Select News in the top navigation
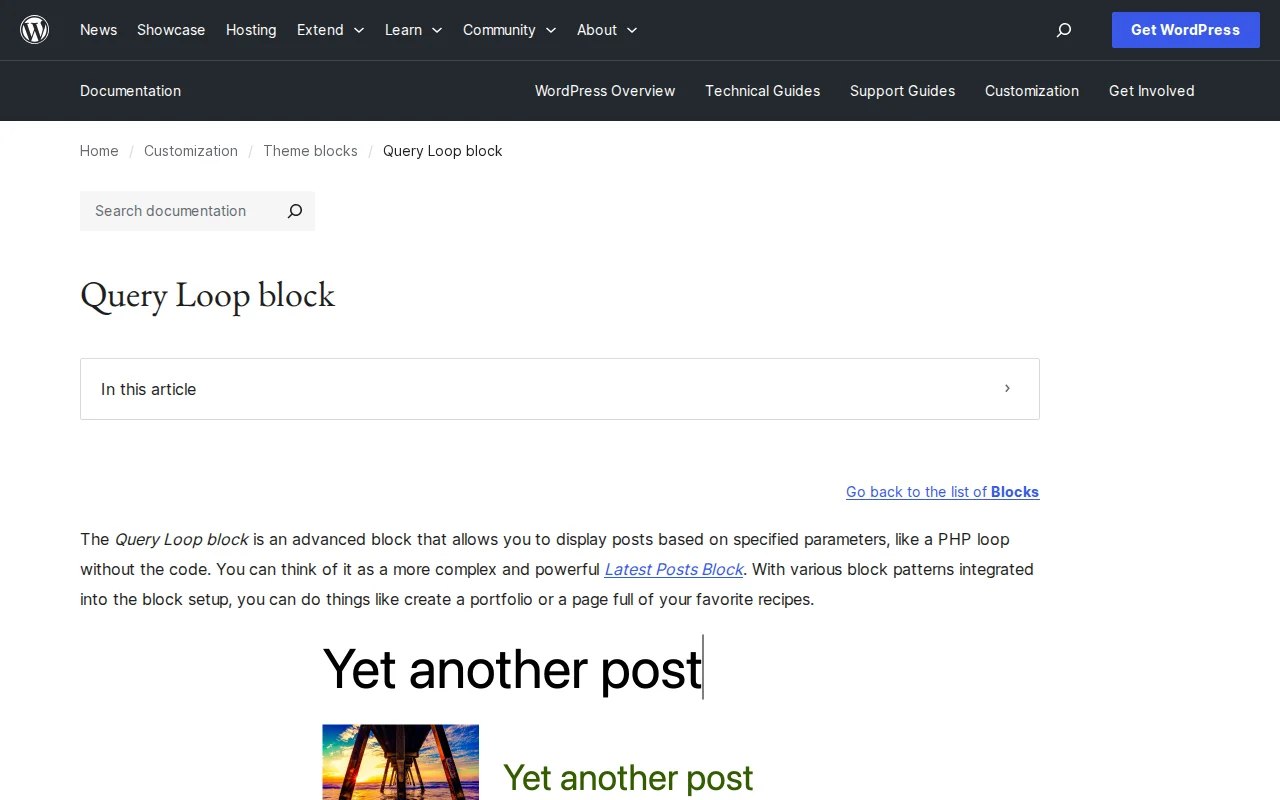1280x800 pixels. tap(98, 30)
